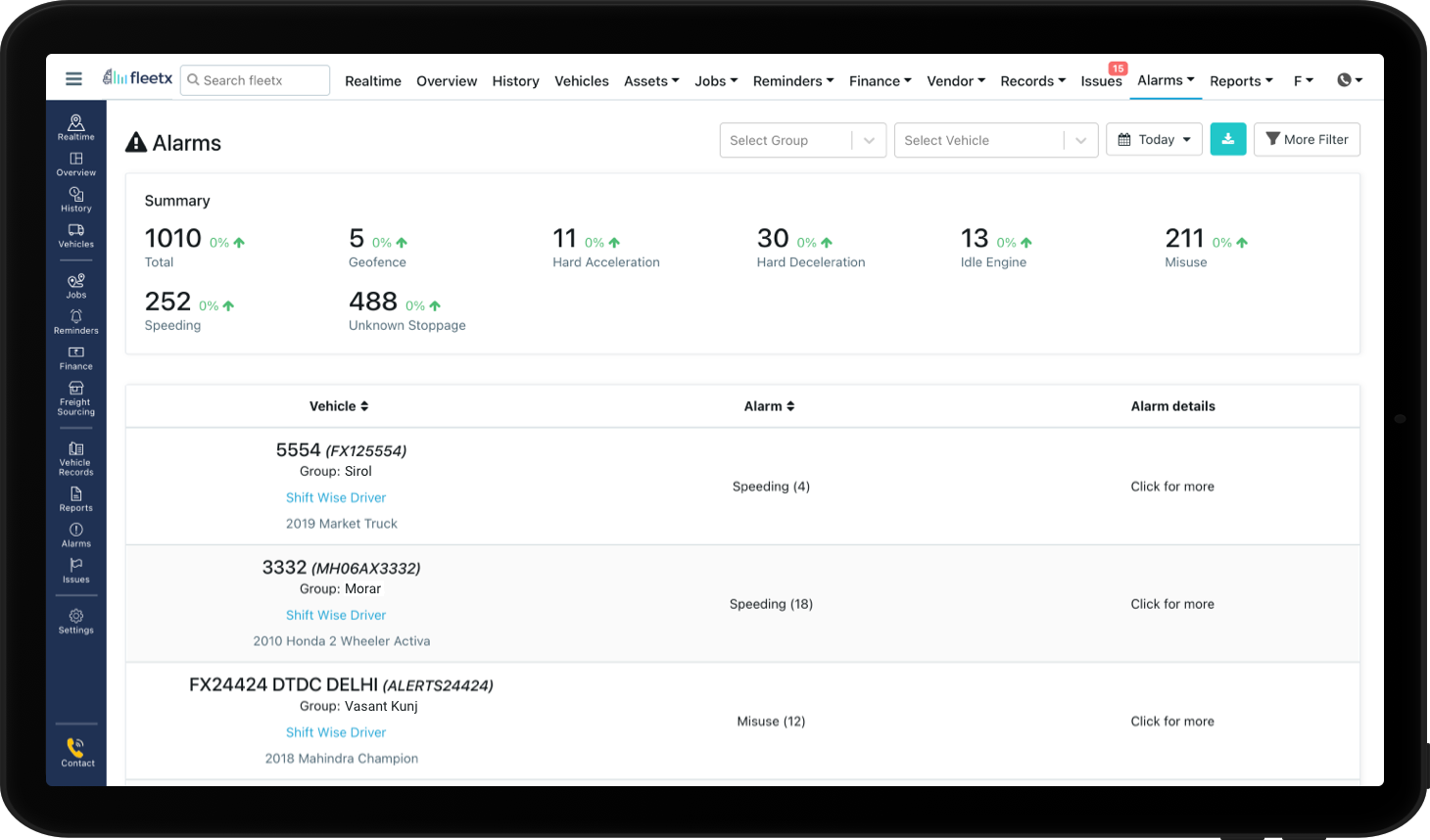Image resolution: width=1430 pixels, height=840 pixels.
Task: Open the Select Group dropdown
Action: point(803,140)
